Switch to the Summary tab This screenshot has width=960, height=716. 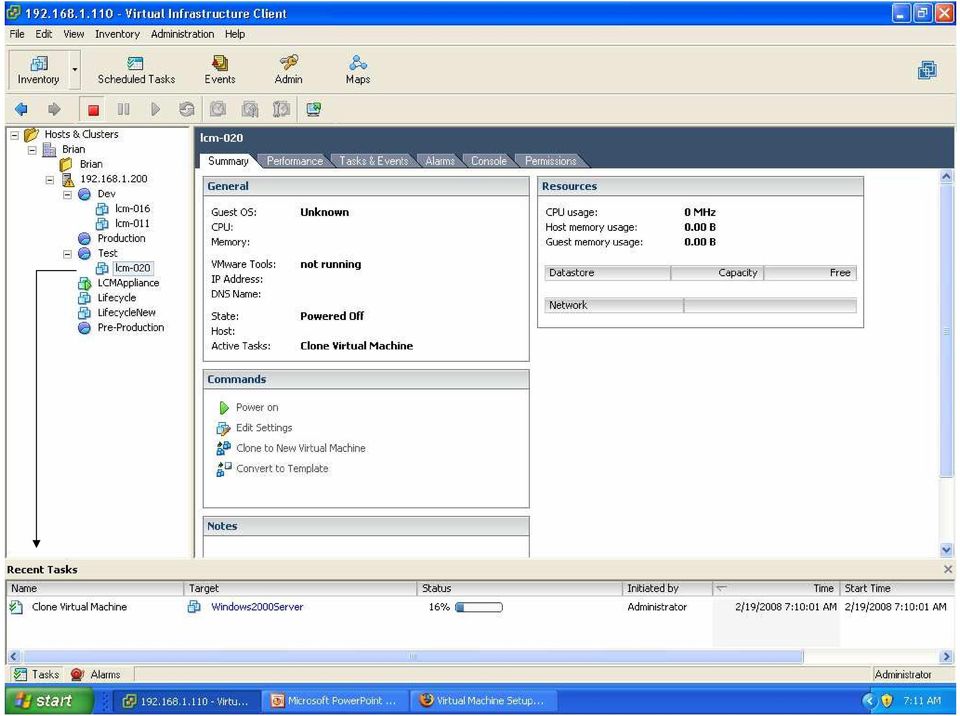coord(228,161)
